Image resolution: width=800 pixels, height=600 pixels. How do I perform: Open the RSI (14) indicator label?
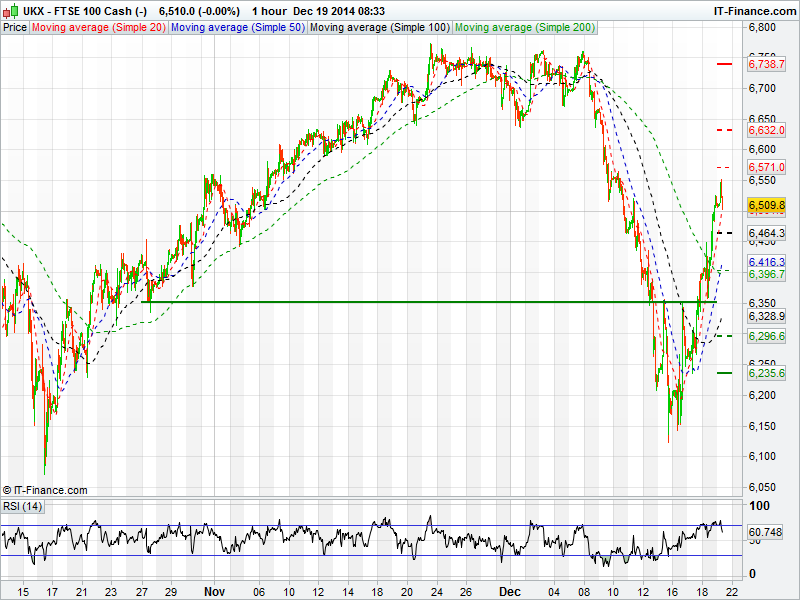22,506
